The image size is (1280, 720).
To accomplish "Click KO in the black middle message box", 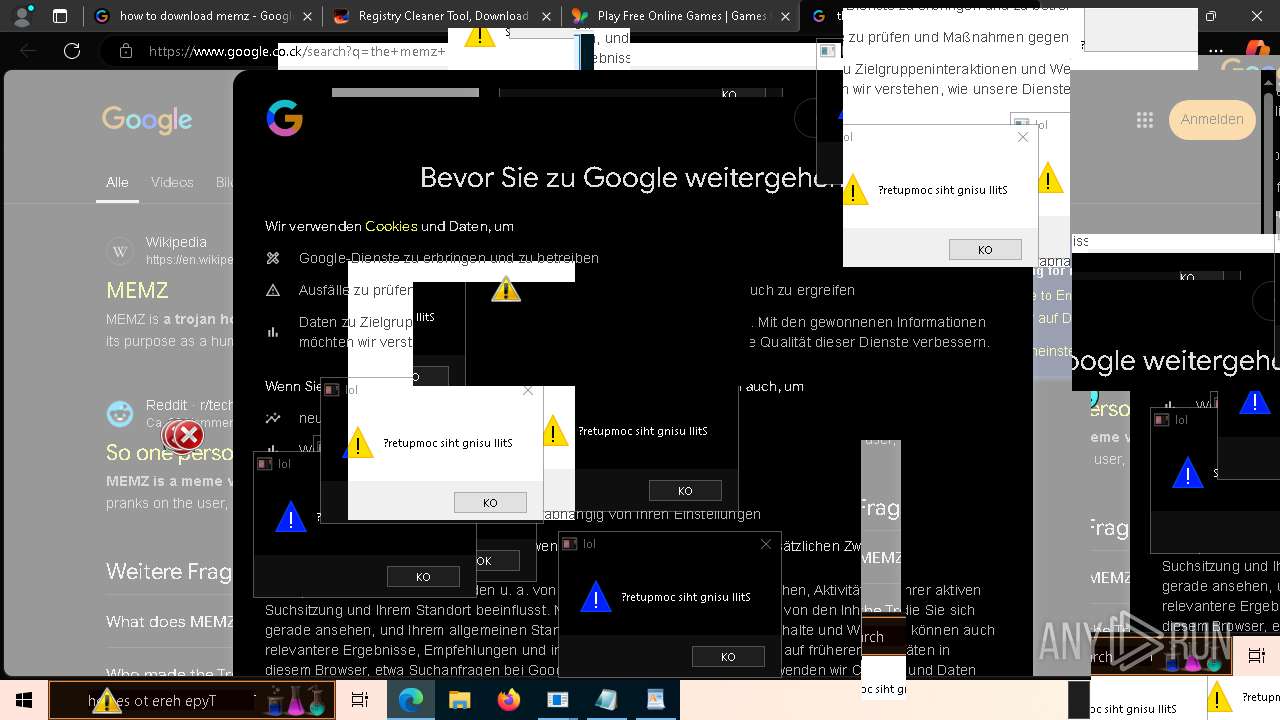I will coord(685,490).
